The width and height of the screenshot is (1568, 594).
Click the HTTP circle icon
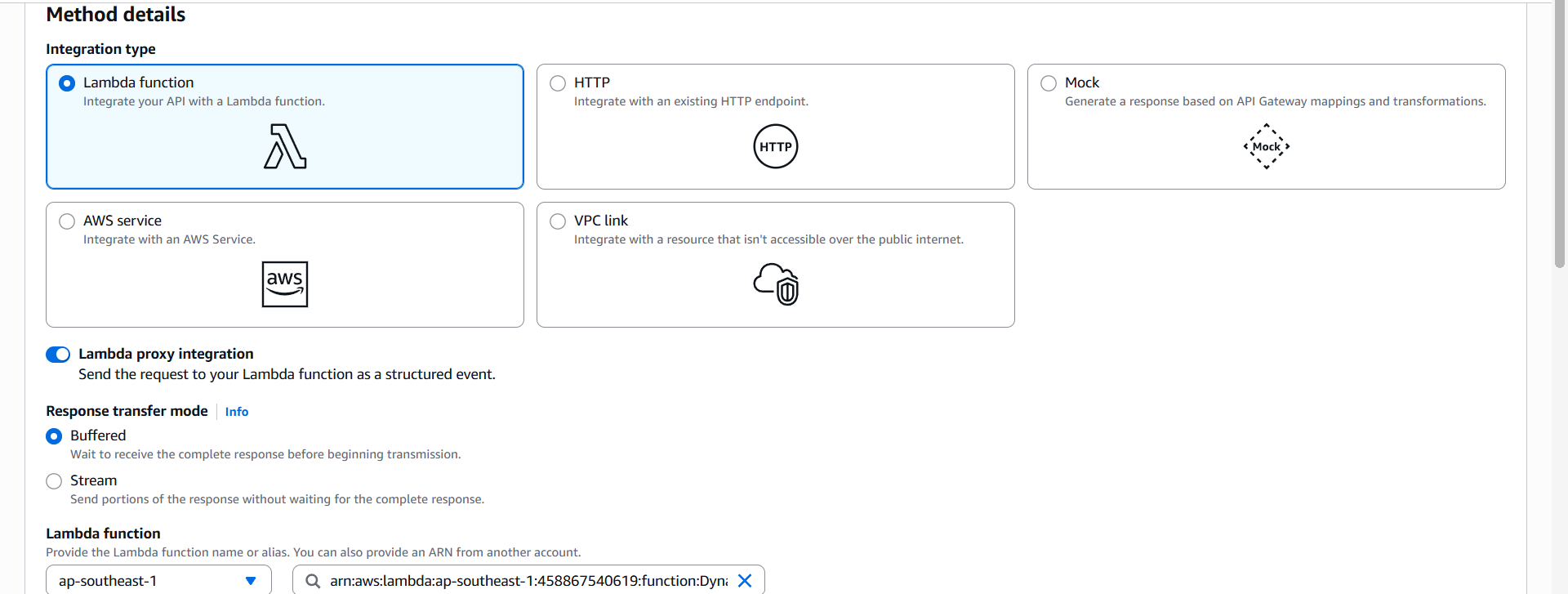point(775,146)
